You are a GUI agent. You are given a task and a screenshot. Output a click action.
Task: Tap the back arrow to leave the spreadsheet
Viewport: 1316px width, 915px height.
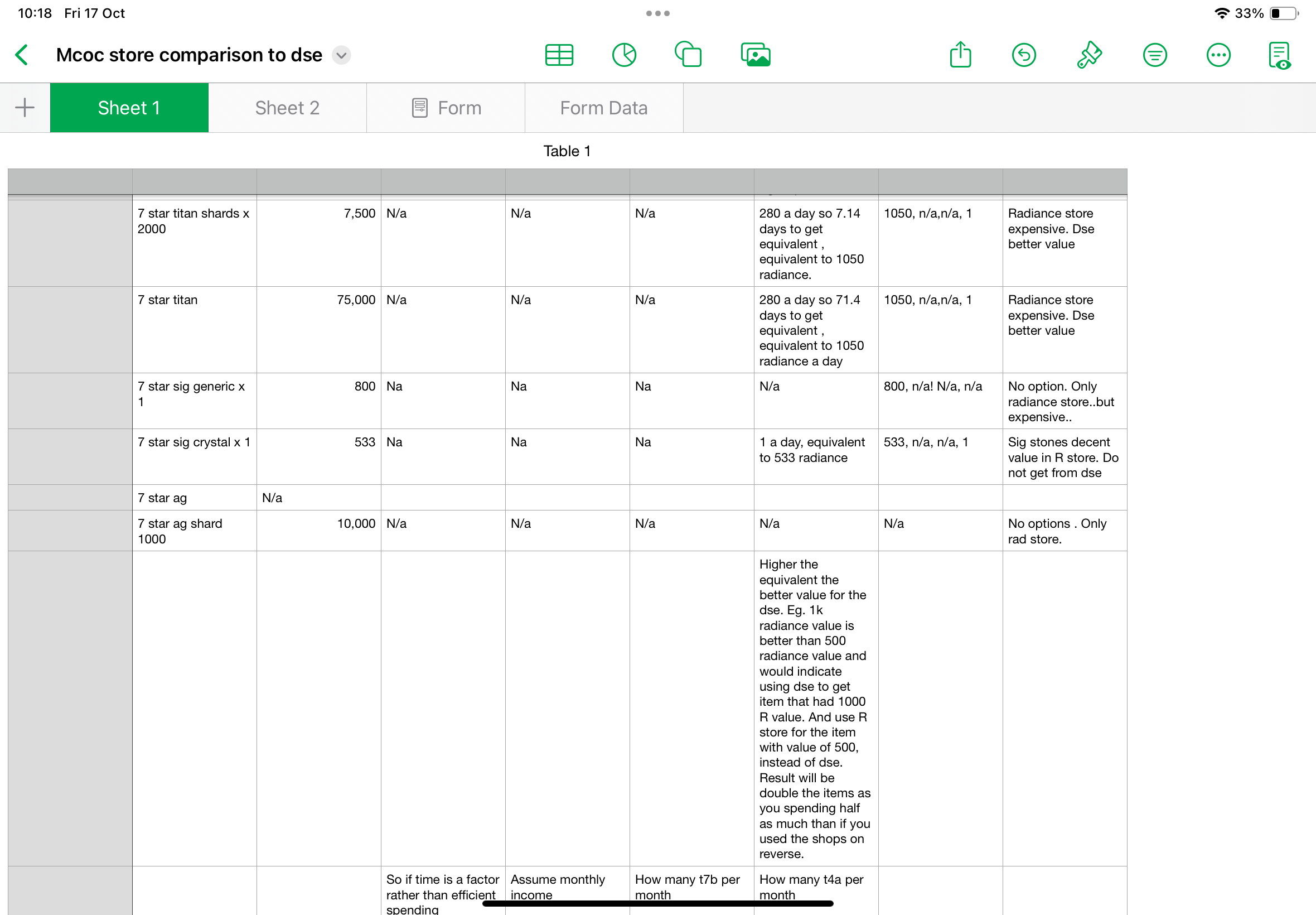point(22,55)
